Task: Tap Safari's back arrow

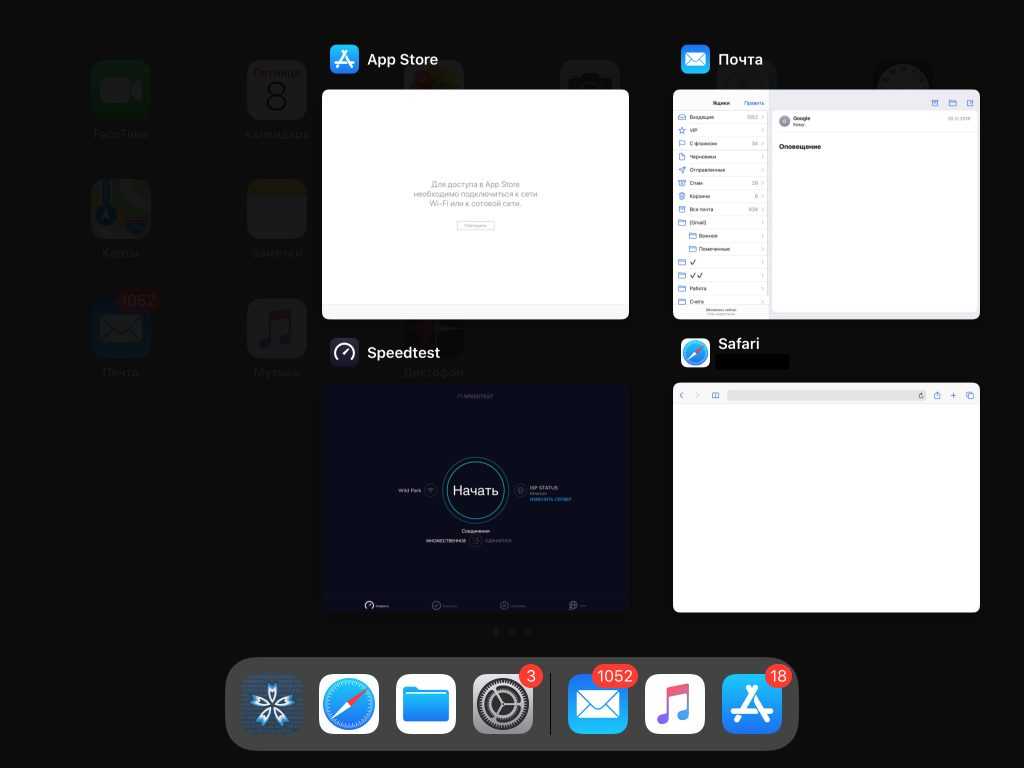Action: tap(682, 395)
